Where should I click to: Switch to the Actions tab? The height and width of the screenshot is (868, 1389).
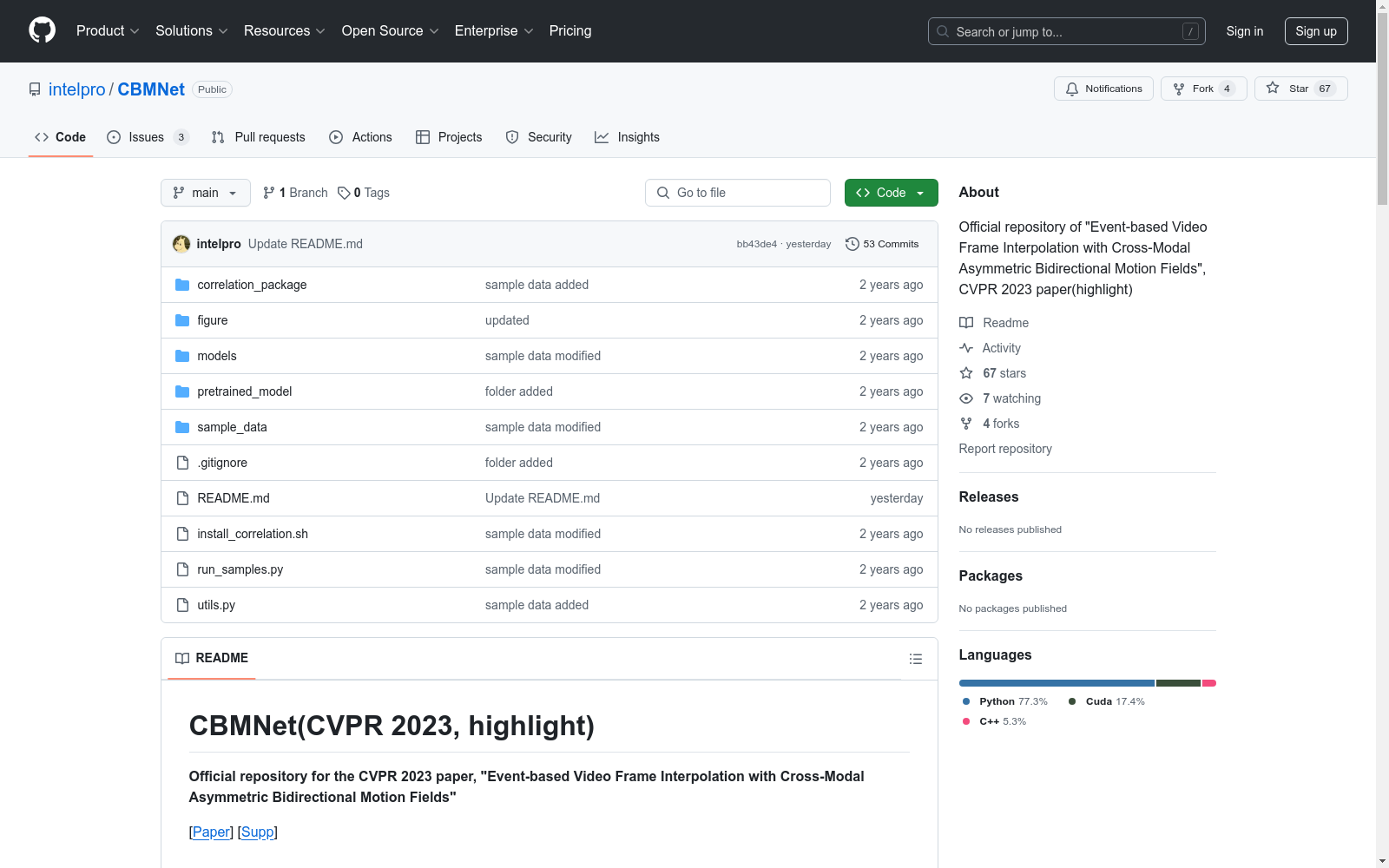(x=360, y=137)
